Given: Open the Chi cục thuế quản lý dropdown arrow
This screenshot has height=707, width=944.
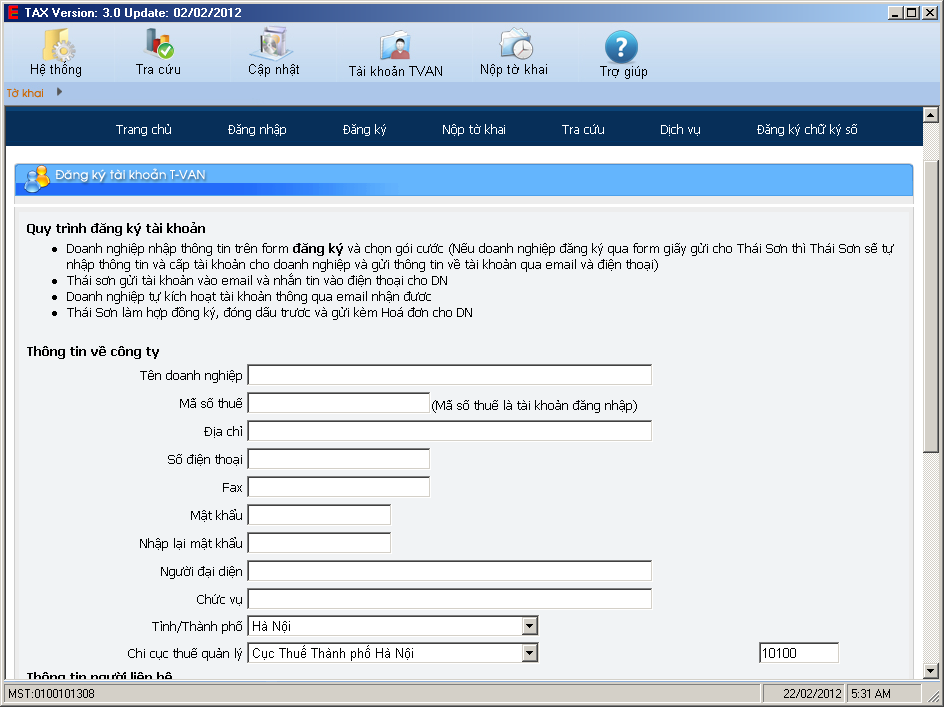Looking at the screenshot, I should [529, 653].
